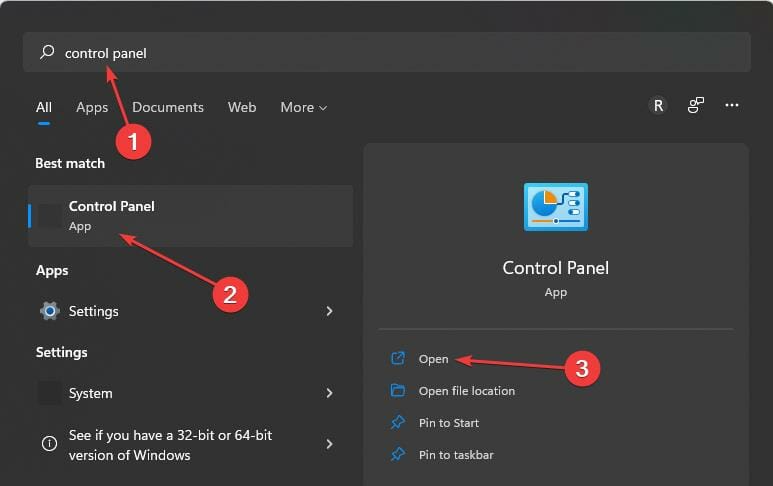Click the search magnifier icon
Viewport: 773px width, 486px height.
(x=47, y=52)
